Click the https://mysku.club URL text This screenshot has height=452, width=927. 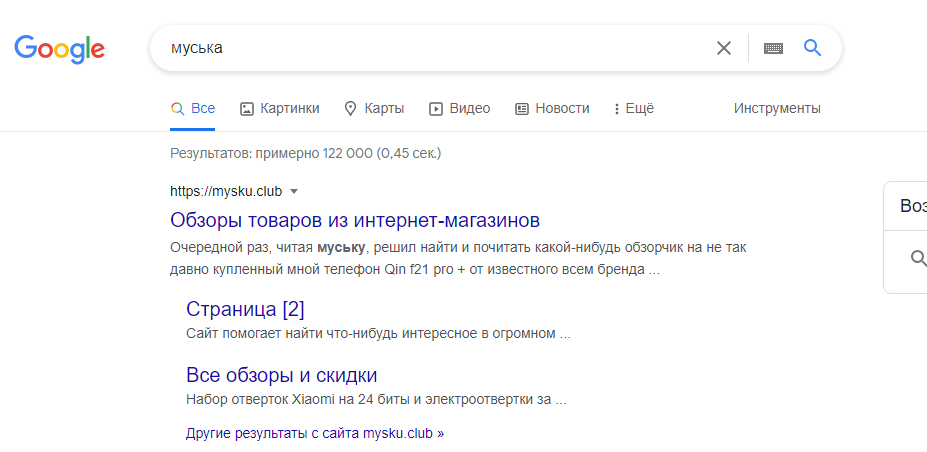coord(226,191)
